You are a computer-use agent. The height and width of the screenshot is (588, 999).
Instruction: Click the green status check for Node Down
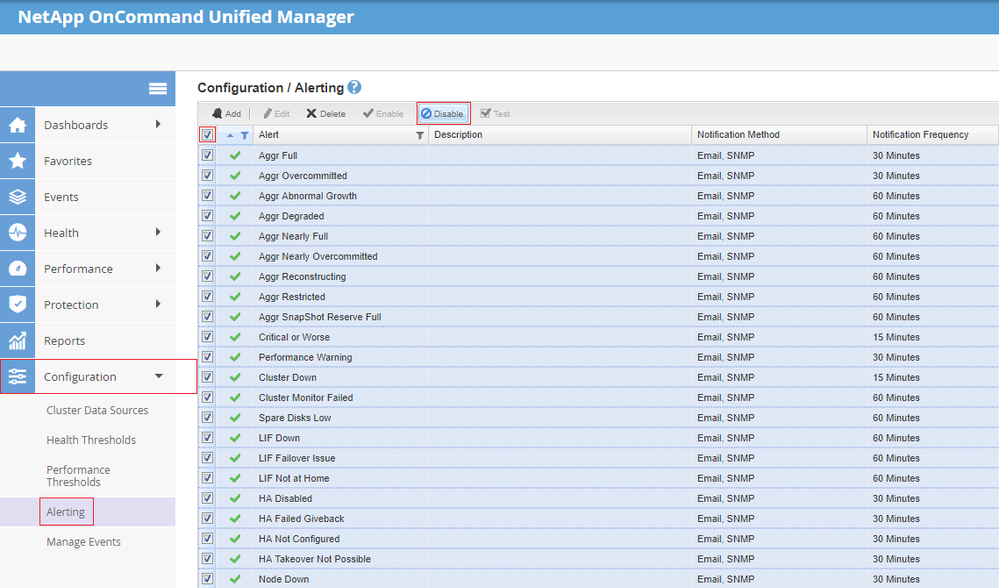[x=235, y=579]
